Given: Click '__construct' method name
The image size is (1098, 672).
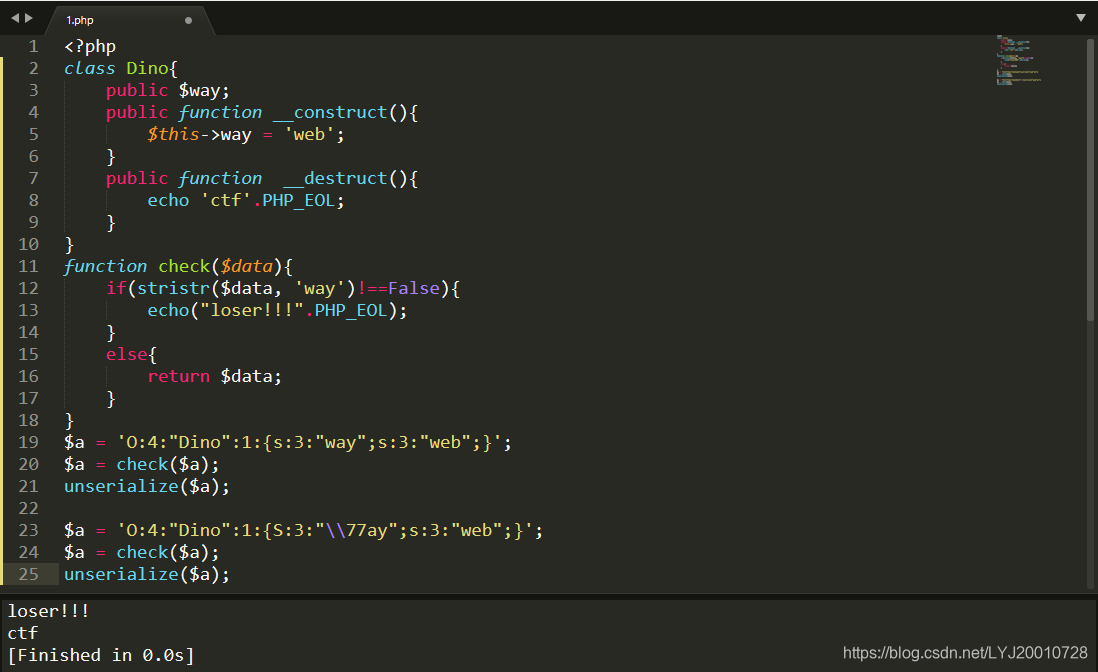Looking at the screenshot, I should pyautogui.click(x=330, y=113).
